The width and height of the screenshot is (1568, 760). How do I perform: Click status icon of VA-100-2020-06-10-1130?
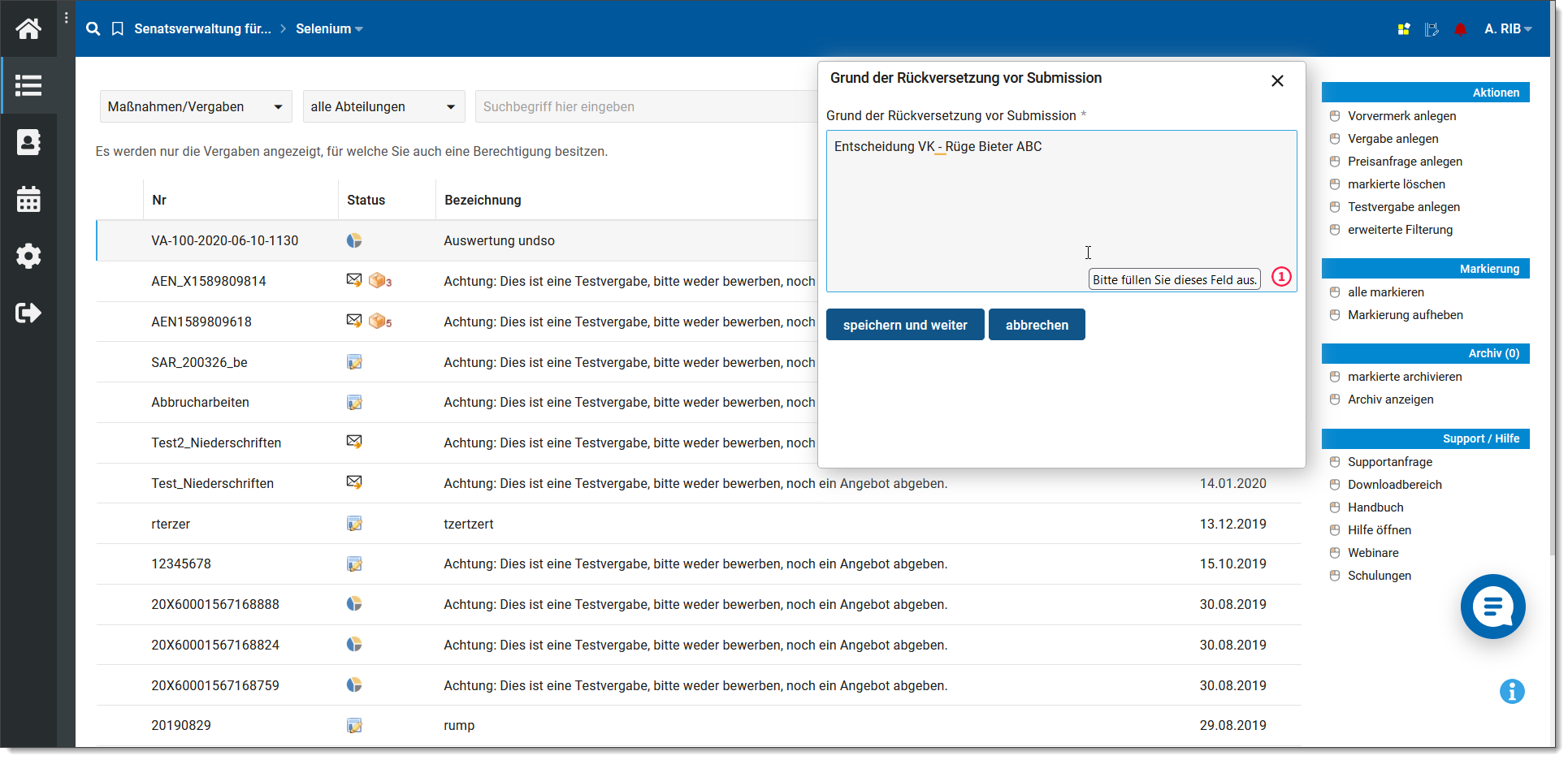click(354, 240)
